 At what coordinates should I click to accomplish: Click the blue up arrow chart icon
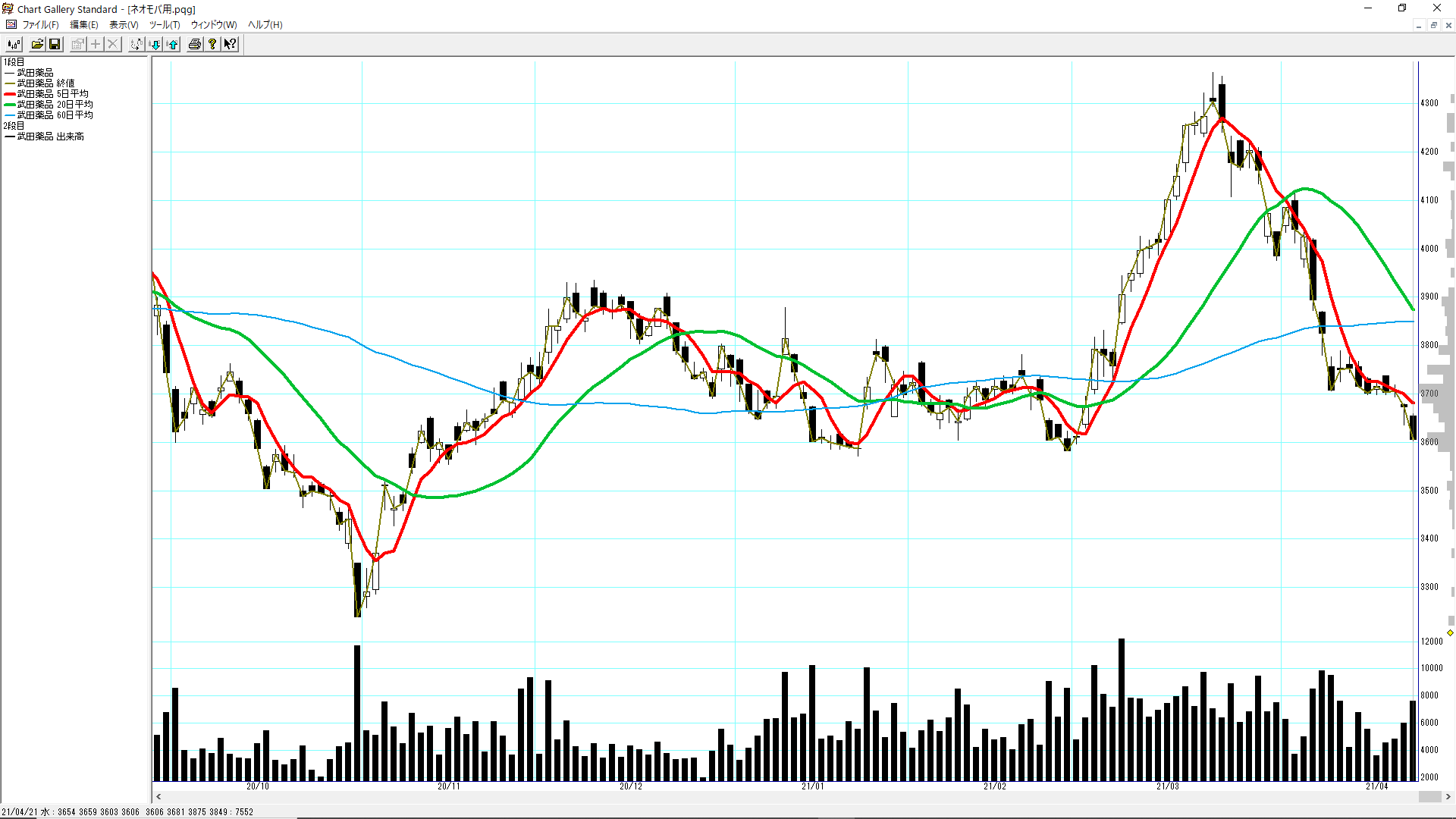[x=173, y=44]
